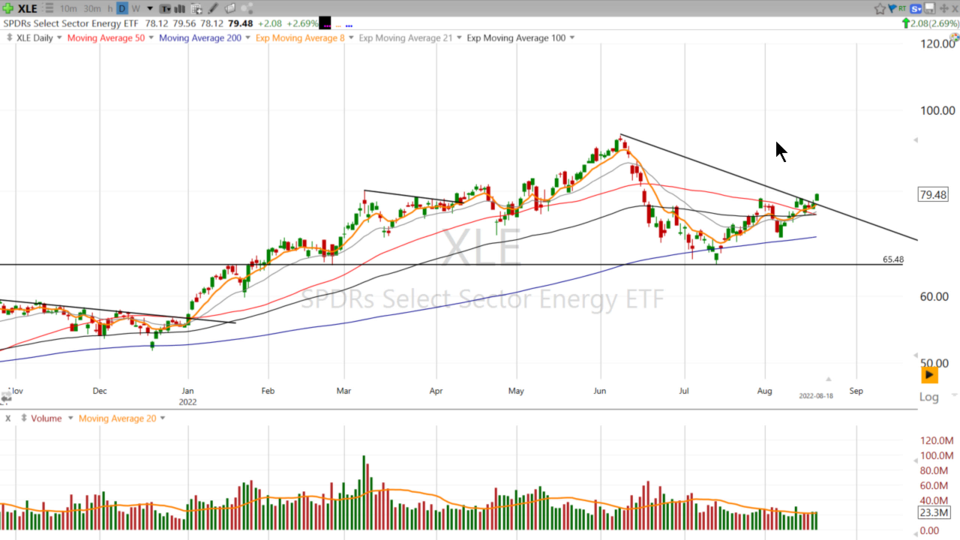960x540 pixels.
Task: Click the 2022-08-18 date marker
Action: pos(816,396)
